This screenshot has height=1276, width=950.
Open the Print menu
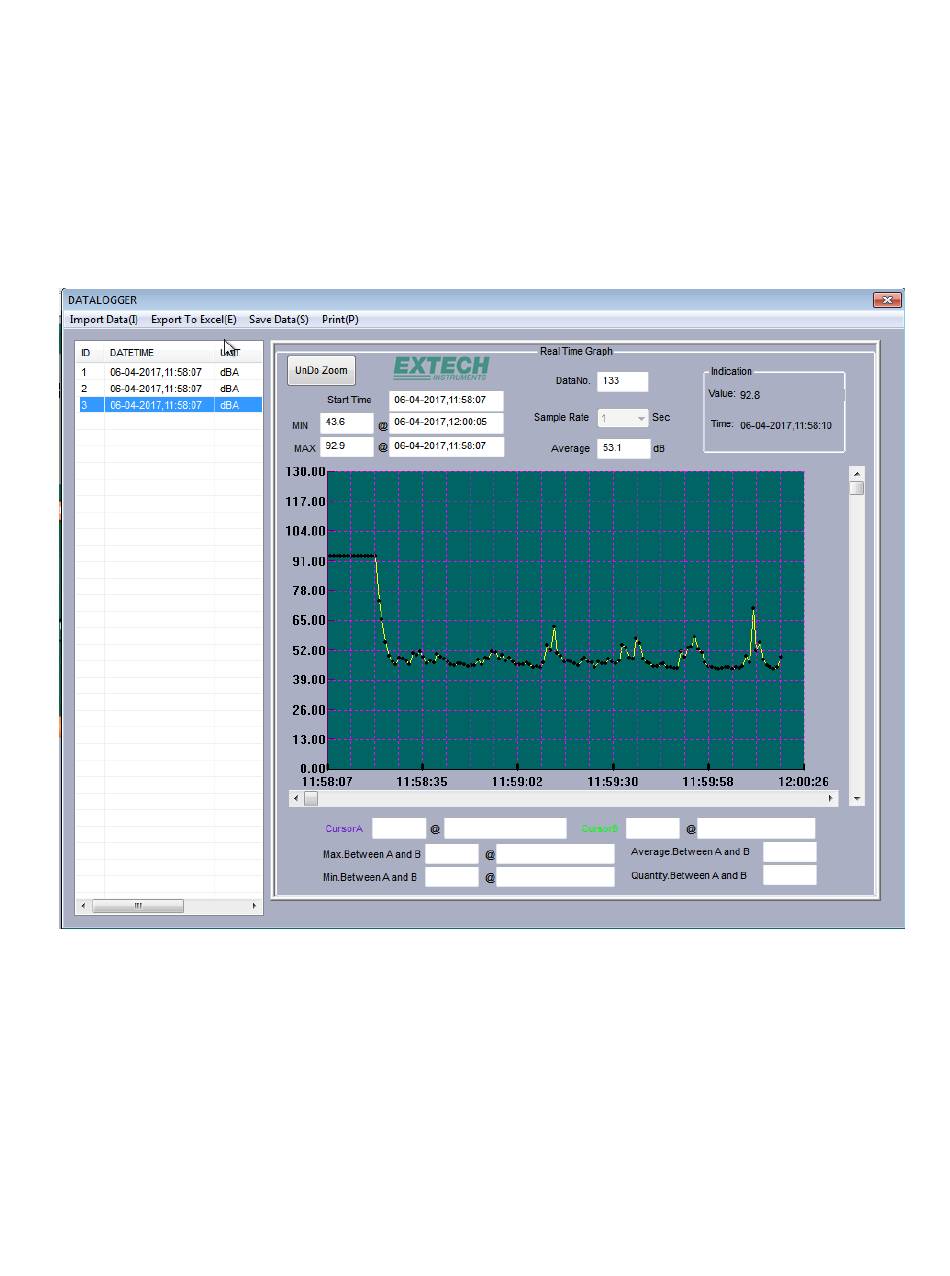[x=340, y=320]
